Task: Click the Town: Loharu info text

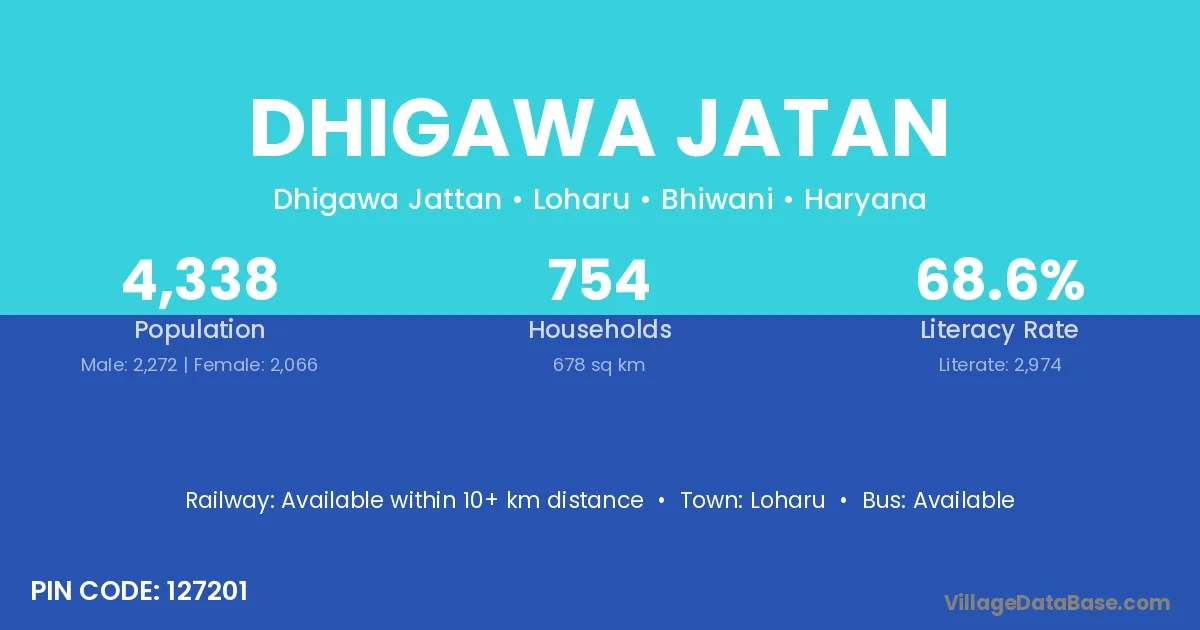Action: pos(752,500)
